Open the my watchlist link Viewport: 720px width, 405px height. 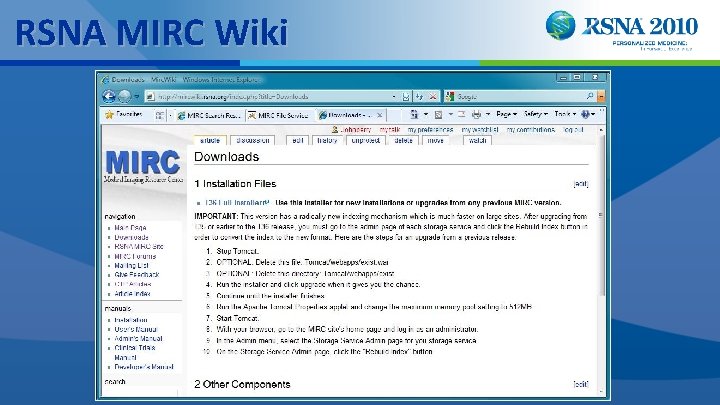click(x=480, y=130)
